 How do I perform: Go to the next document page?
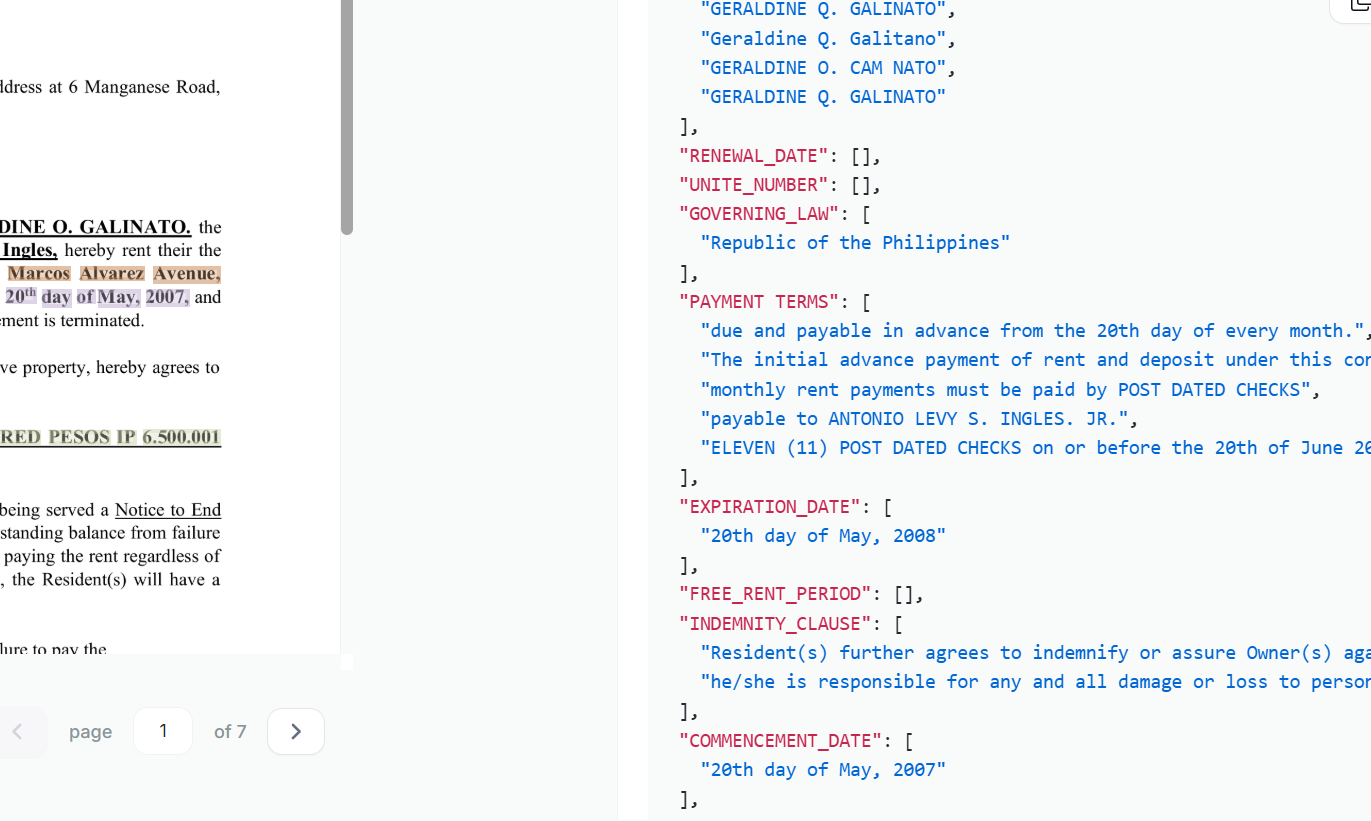296,732
